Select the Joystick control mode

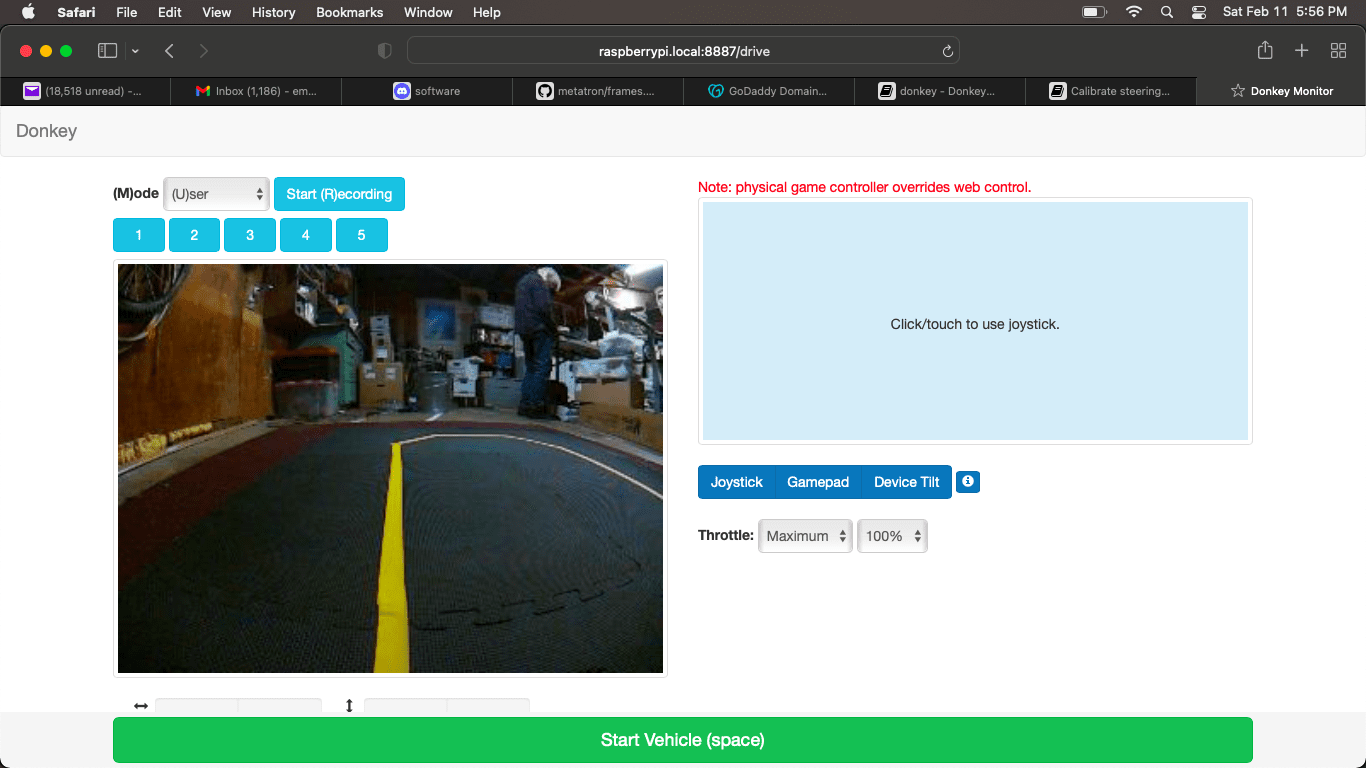click(736, 482)
